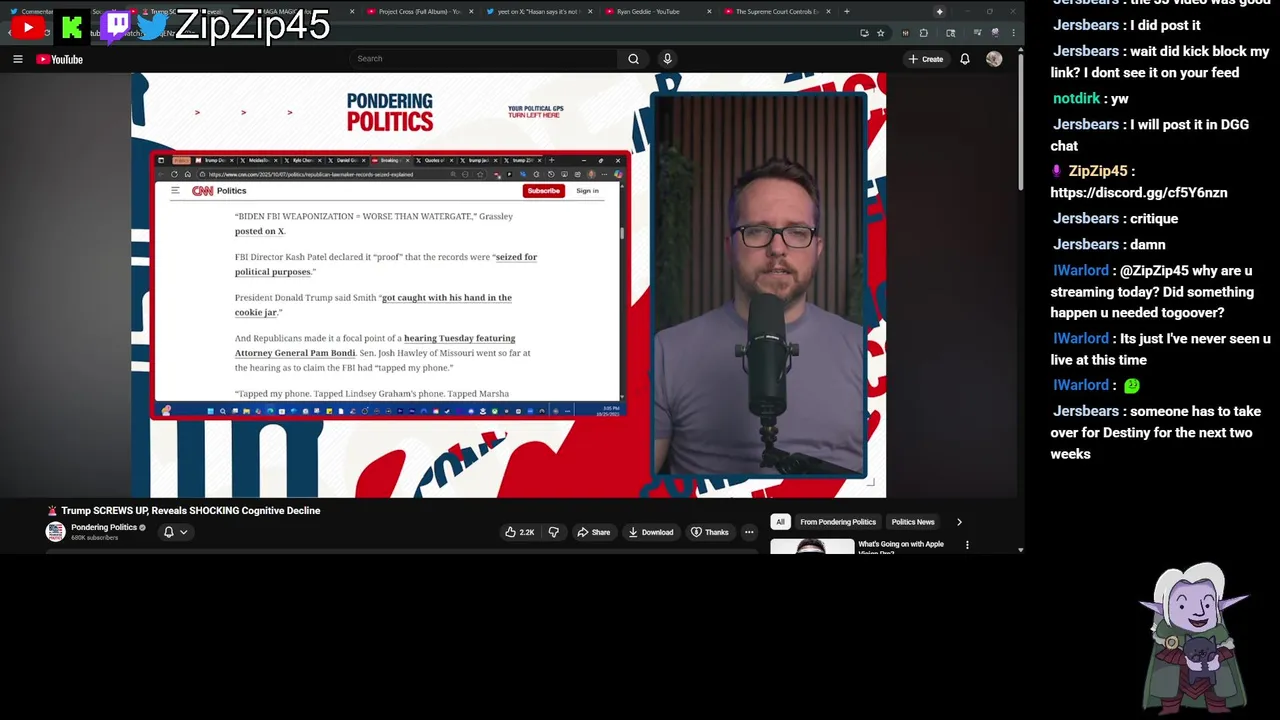Click posted on X link in CNN article
Image resolution: width=1280 pixels, height=720 pixels.
259,231
